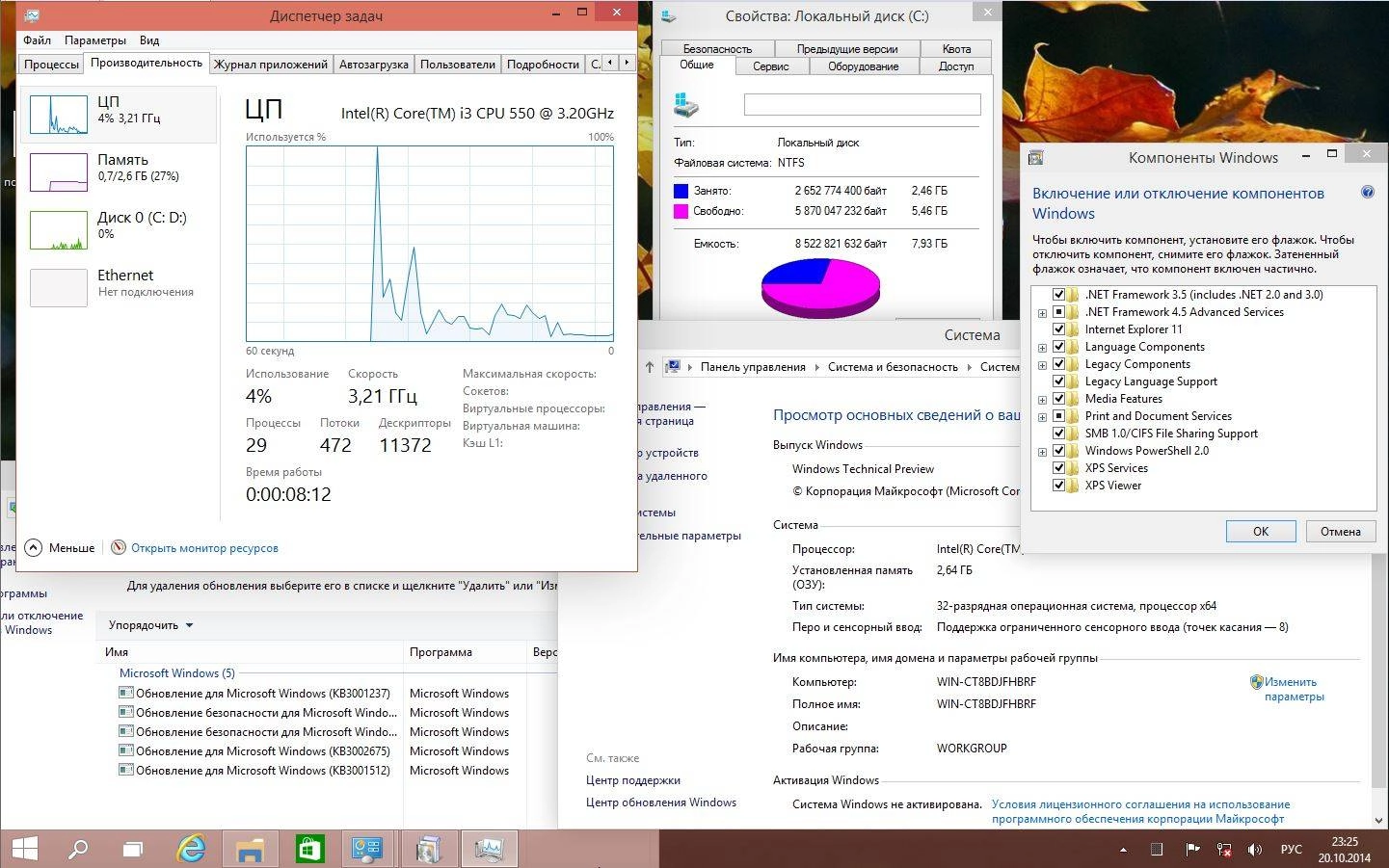The image size is (1389, 868).
Task: Click the РУС language indicator
Action: (1292, 850)
